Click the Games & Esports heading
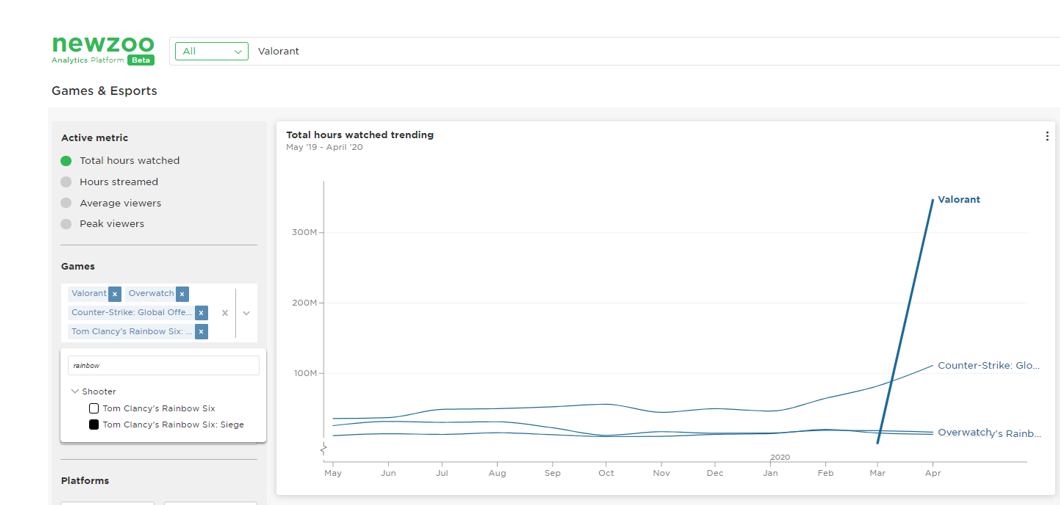This screenshot has height=505, width=1060. pyautogui.click(x=104, y=91)
